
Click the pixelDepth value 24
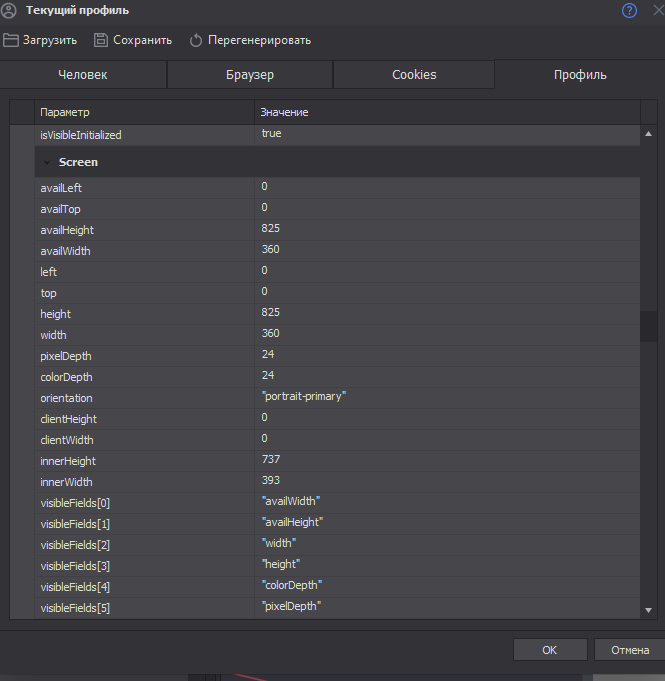pos(268,354)
